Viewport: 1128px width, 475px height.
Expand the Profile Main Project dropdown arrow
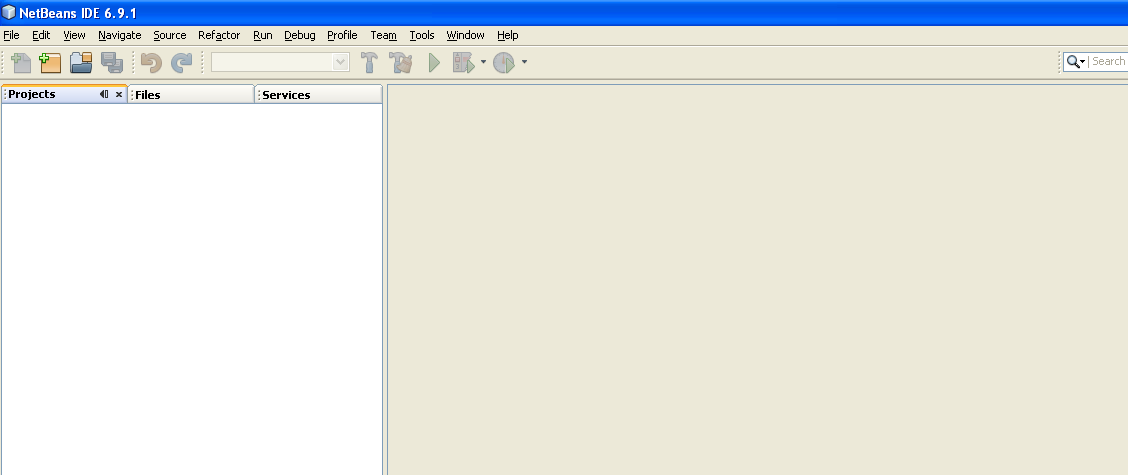click(524, 62)
